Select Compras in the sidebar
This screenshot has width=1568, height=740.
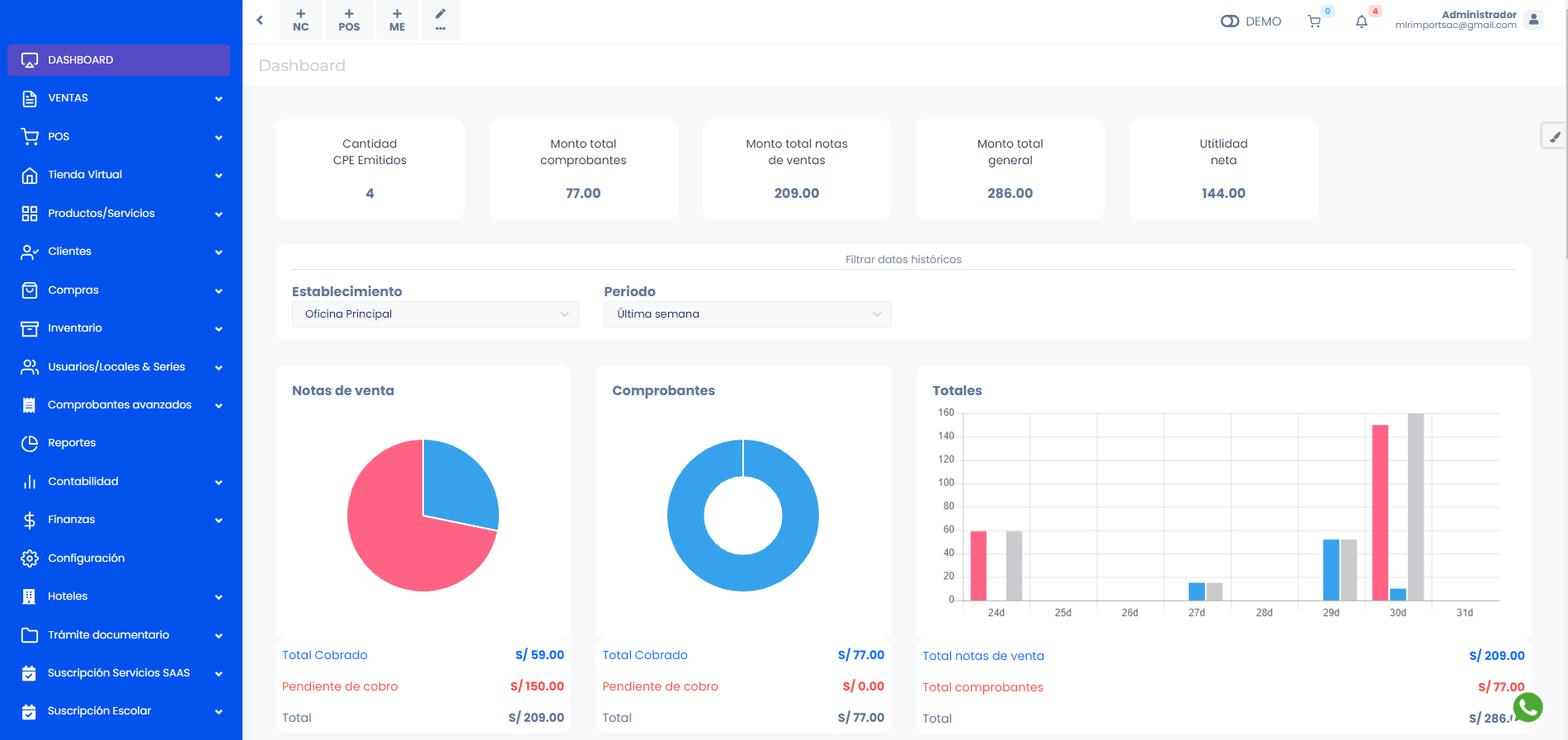coord(119,290)
